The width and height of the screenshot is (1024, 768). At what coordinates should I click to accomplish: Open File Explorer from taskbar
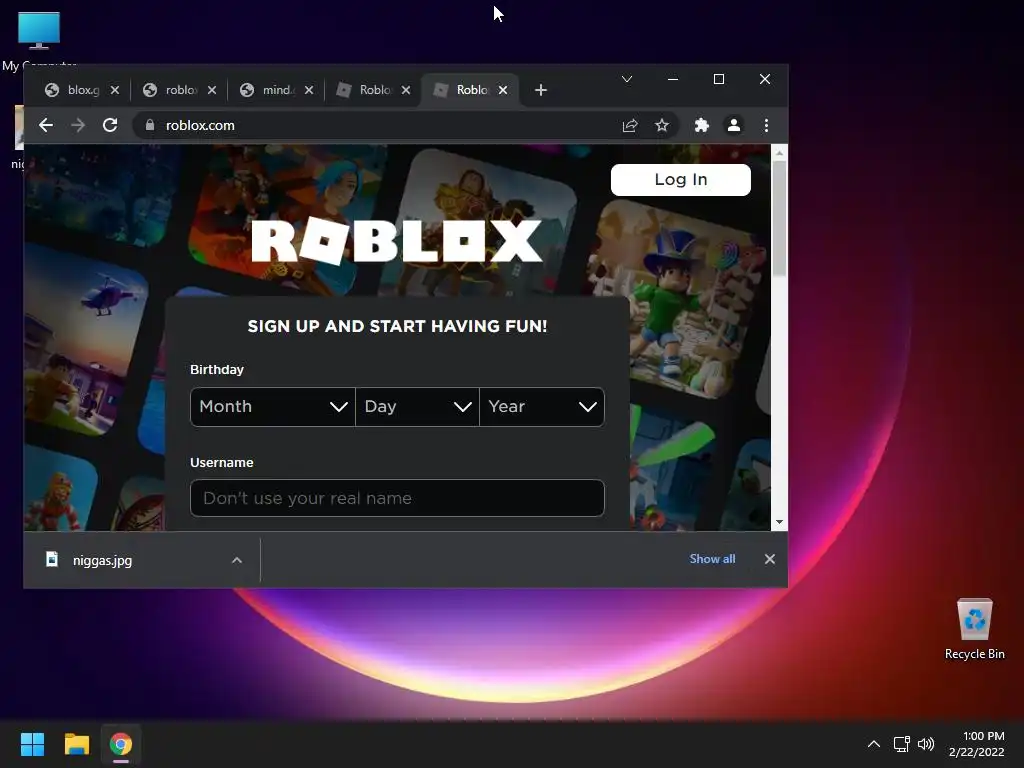click(76, 744)
